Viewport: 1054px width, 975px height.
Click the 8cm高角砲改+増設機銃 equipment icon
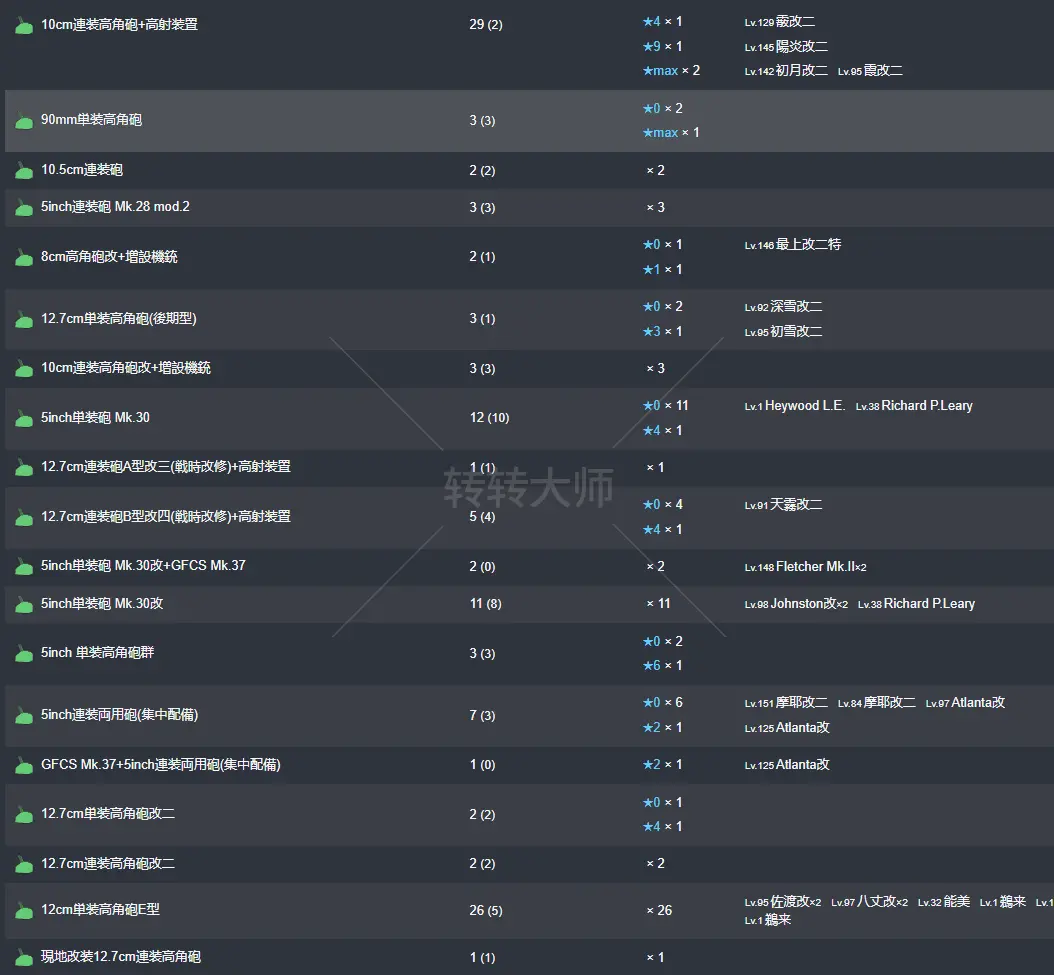[24, 258]
